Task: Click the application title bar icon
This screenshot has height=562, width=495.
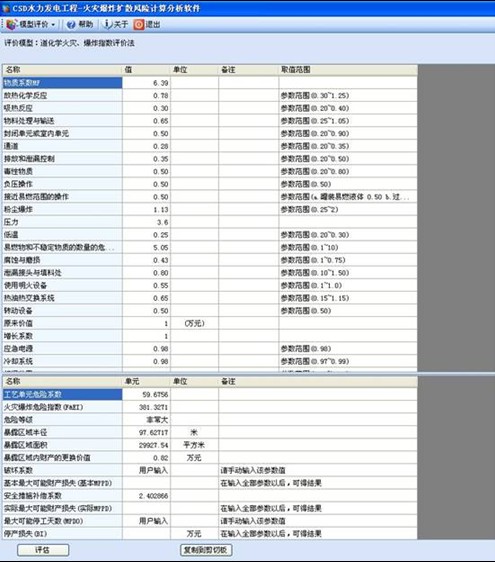Action: pos(6,8)
